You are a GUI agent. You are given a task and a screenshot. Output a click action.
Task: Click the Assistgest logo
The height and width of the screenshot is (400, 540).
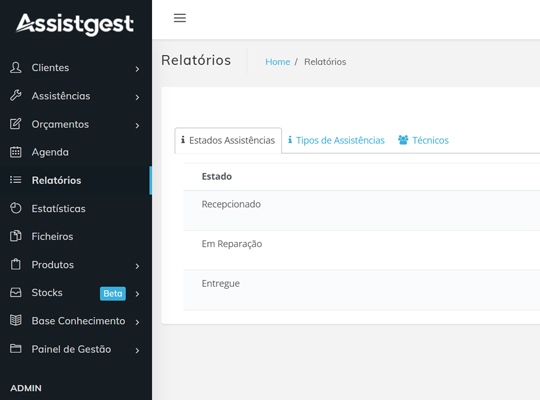[x=75, y=24]
